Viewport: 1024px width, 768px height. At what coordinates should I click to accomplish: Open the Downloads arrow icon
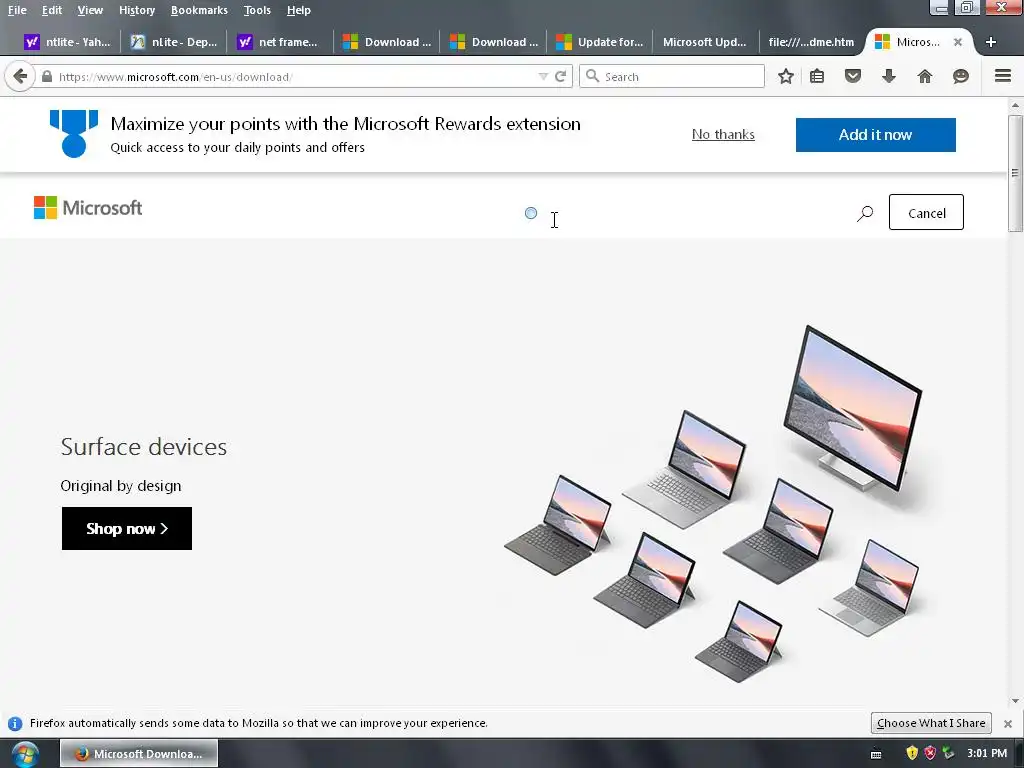(889, 76)
